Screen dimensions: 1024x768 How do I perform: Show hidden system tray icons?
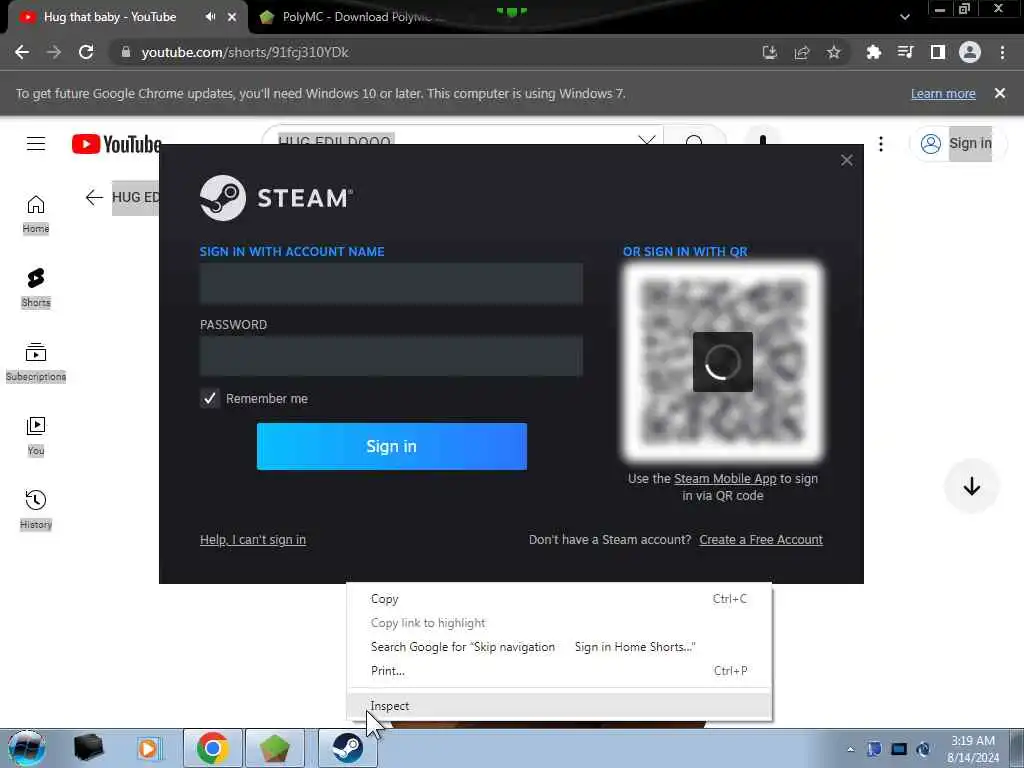(x=850, y=749)
